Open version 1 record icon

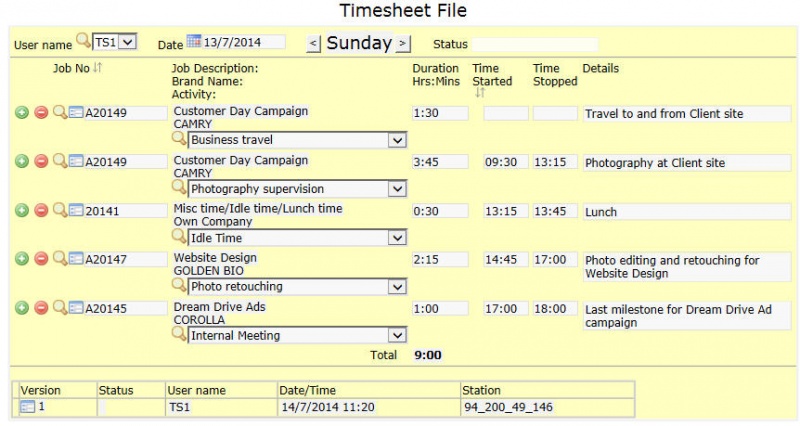pyautogui.click(x=27, y=407)
